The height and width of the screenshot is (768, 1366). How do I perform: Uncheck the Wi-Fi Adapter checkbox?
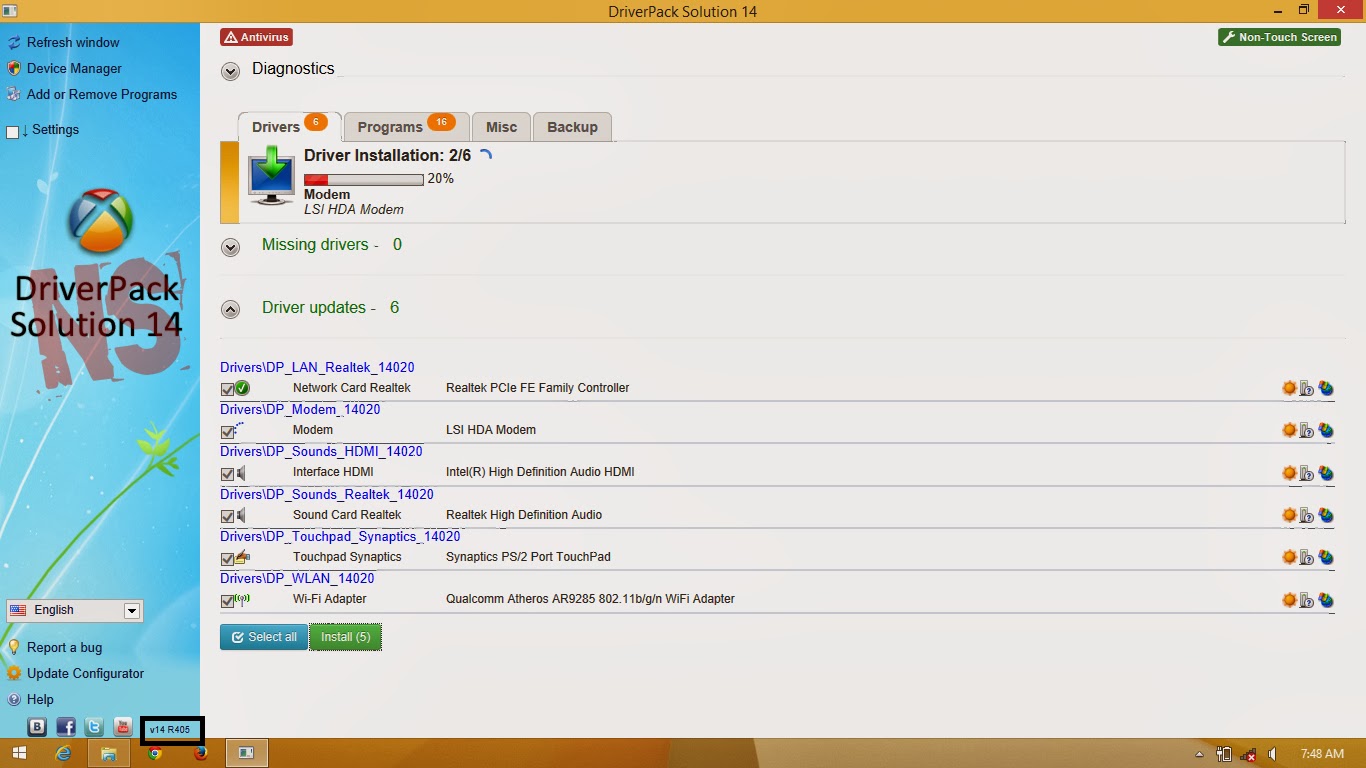pyautogui.click(x=227, y=601)
